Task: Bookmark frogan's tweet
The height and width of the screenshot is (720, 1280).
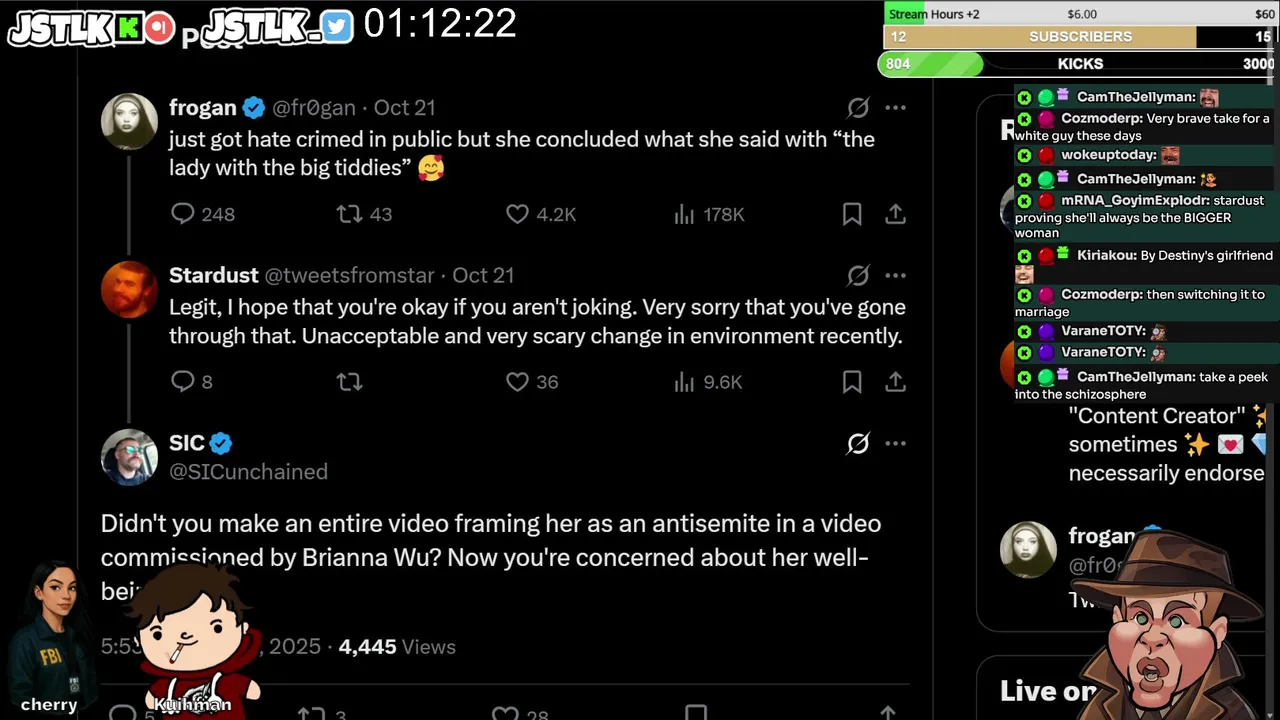Action: click(x=852, y=214)
